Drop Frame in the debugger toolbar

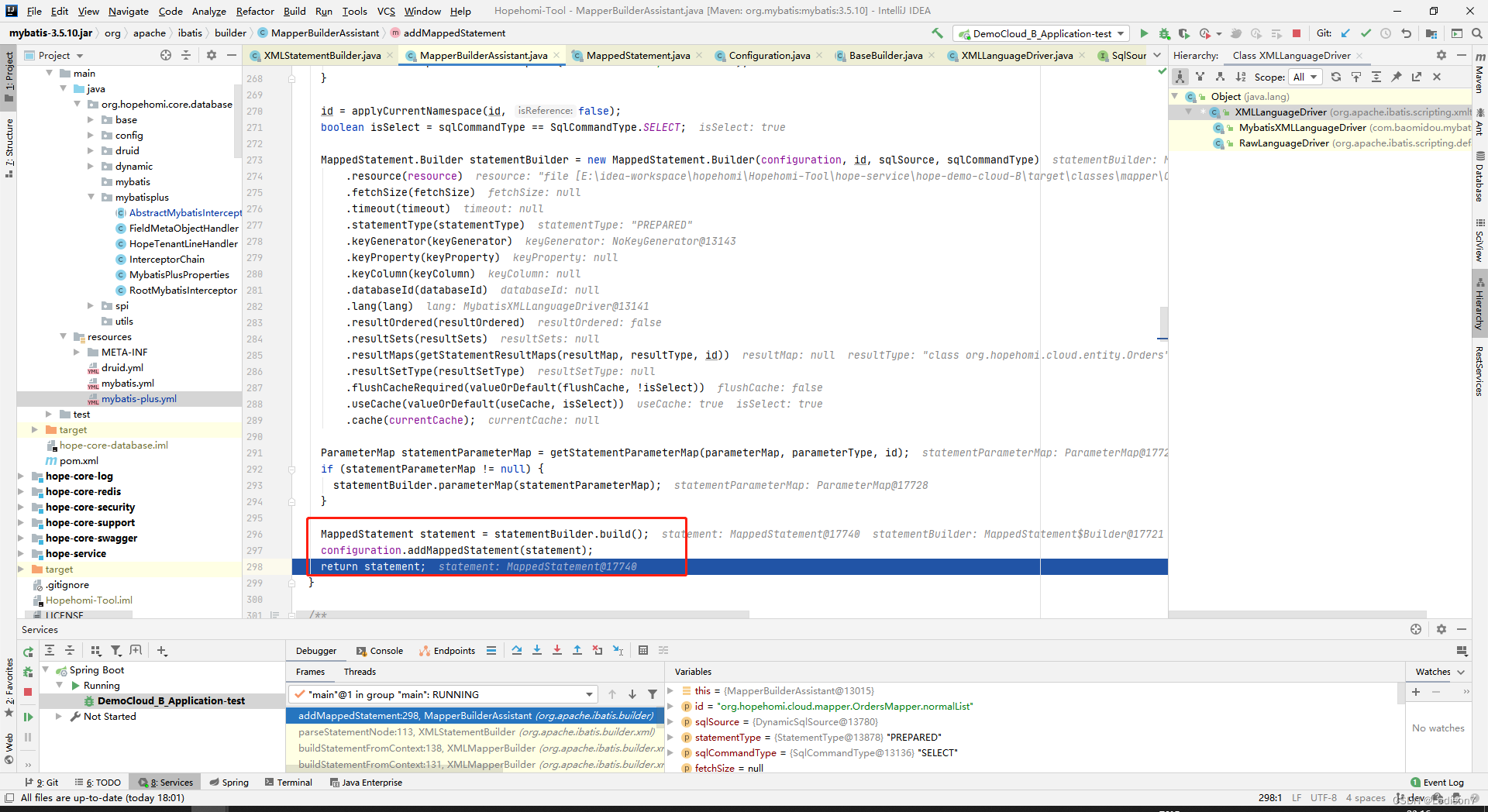tap(598, 650)
